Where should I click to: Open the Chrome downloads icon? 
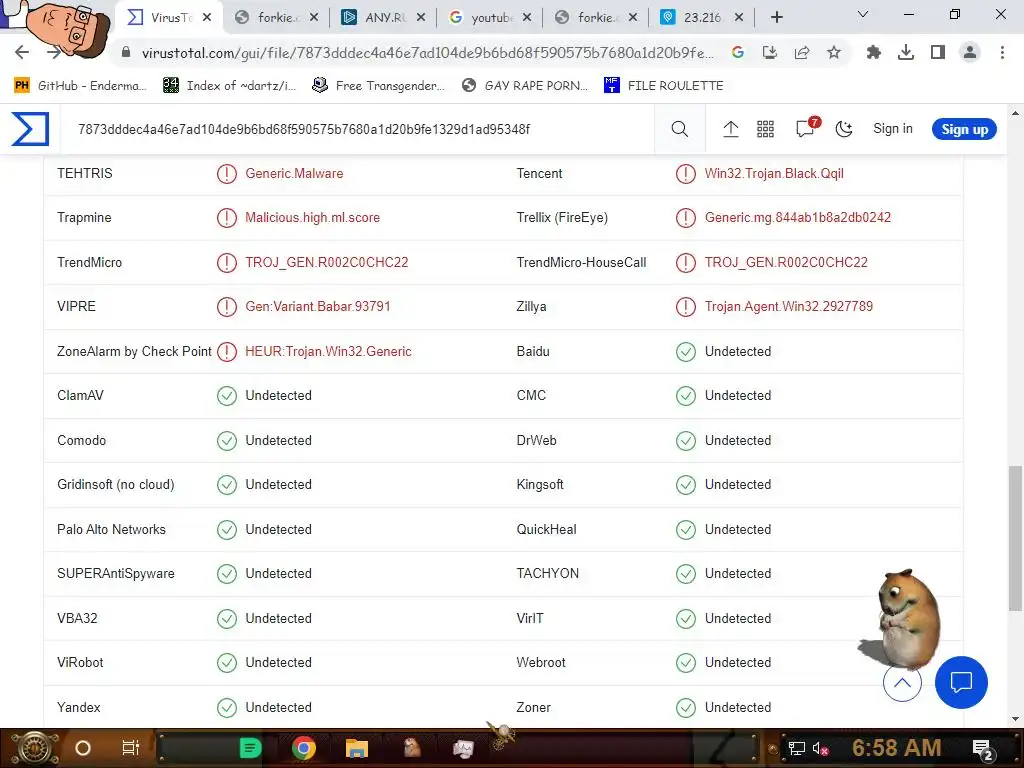point(906,52)
